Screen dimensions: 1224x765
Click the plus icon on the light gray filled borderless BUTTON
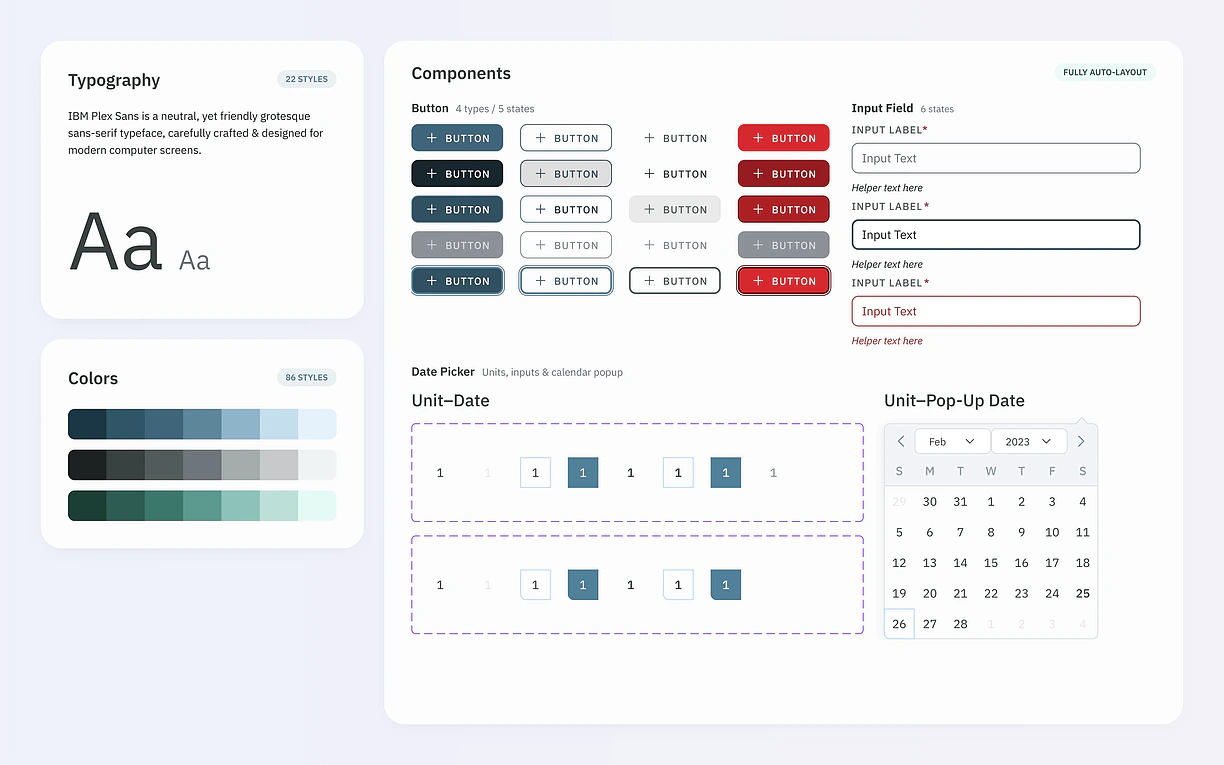click(650, 210)
